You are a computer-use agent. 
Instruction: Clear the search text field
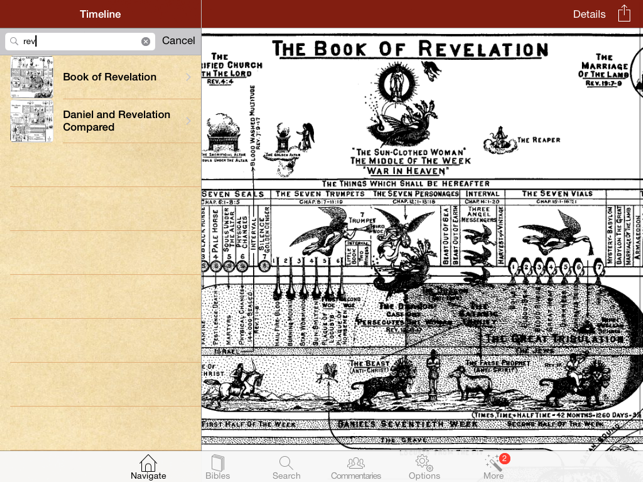(145, 41)
